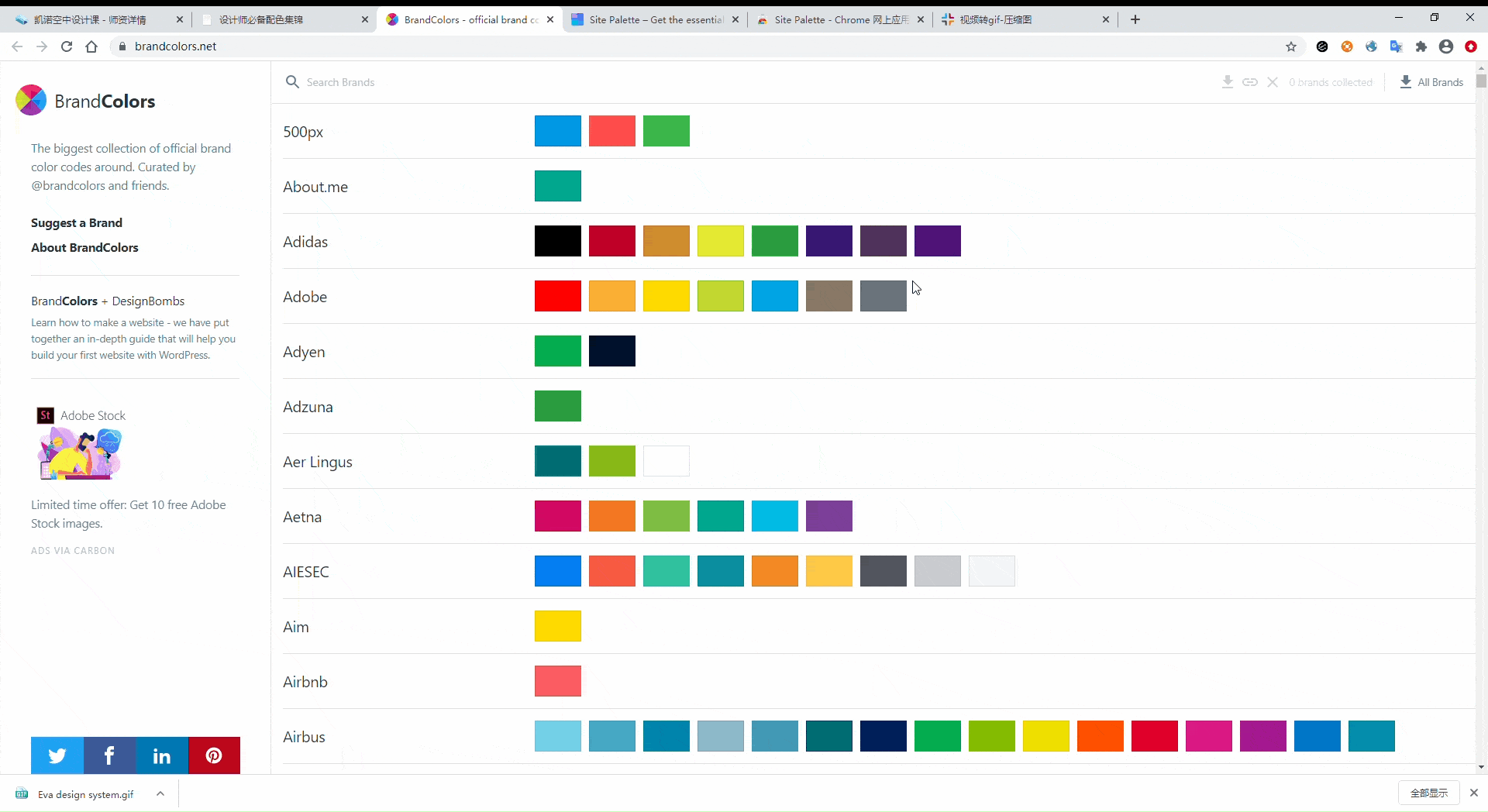This screenshot has width=1488, height=812.
Task: Select the Airbus orange swatch
Action: click(1100, 736)
